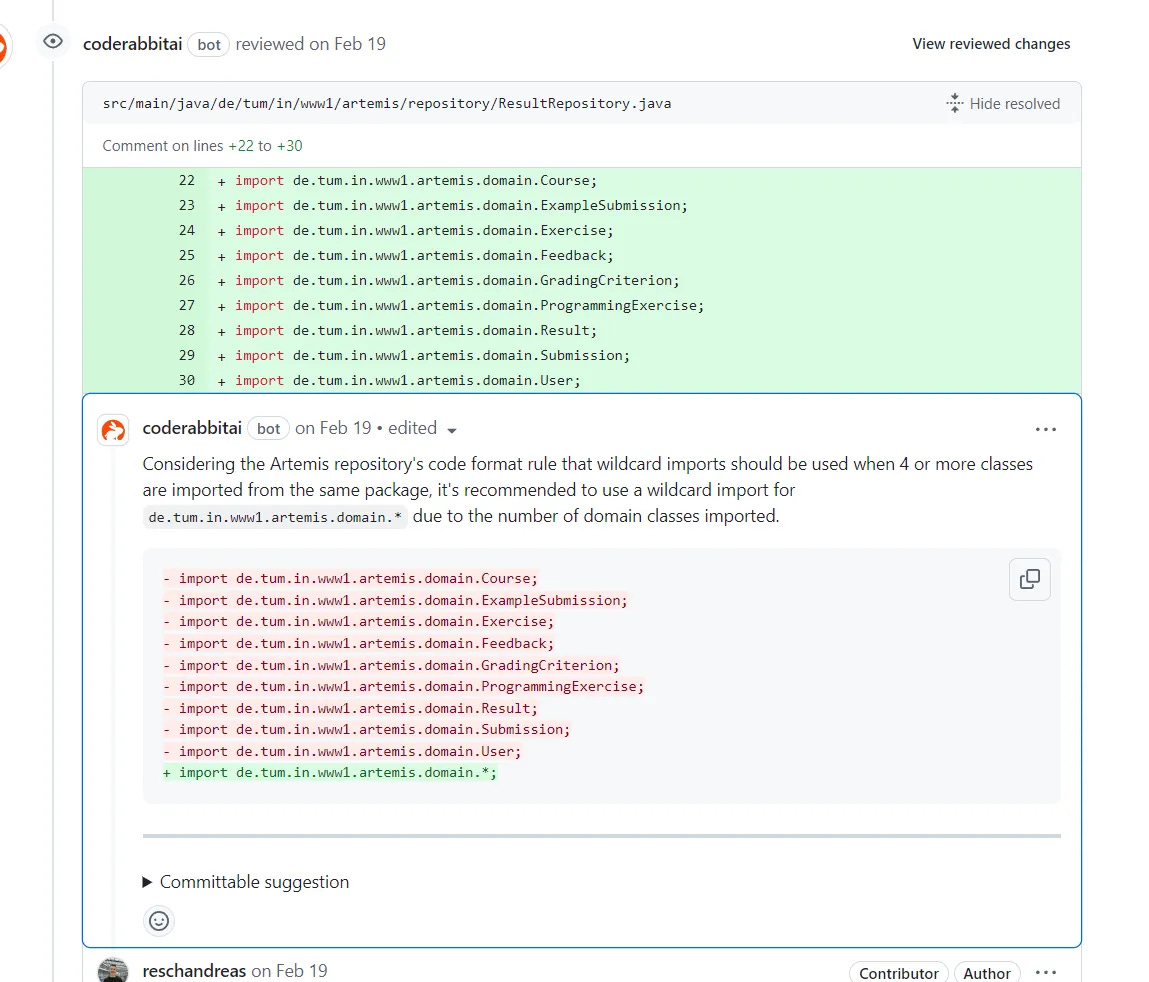Expand Committable suggestion details
Image resolution: width=1149 pixels, height=982 pixels.
click(x=246, y=882)
